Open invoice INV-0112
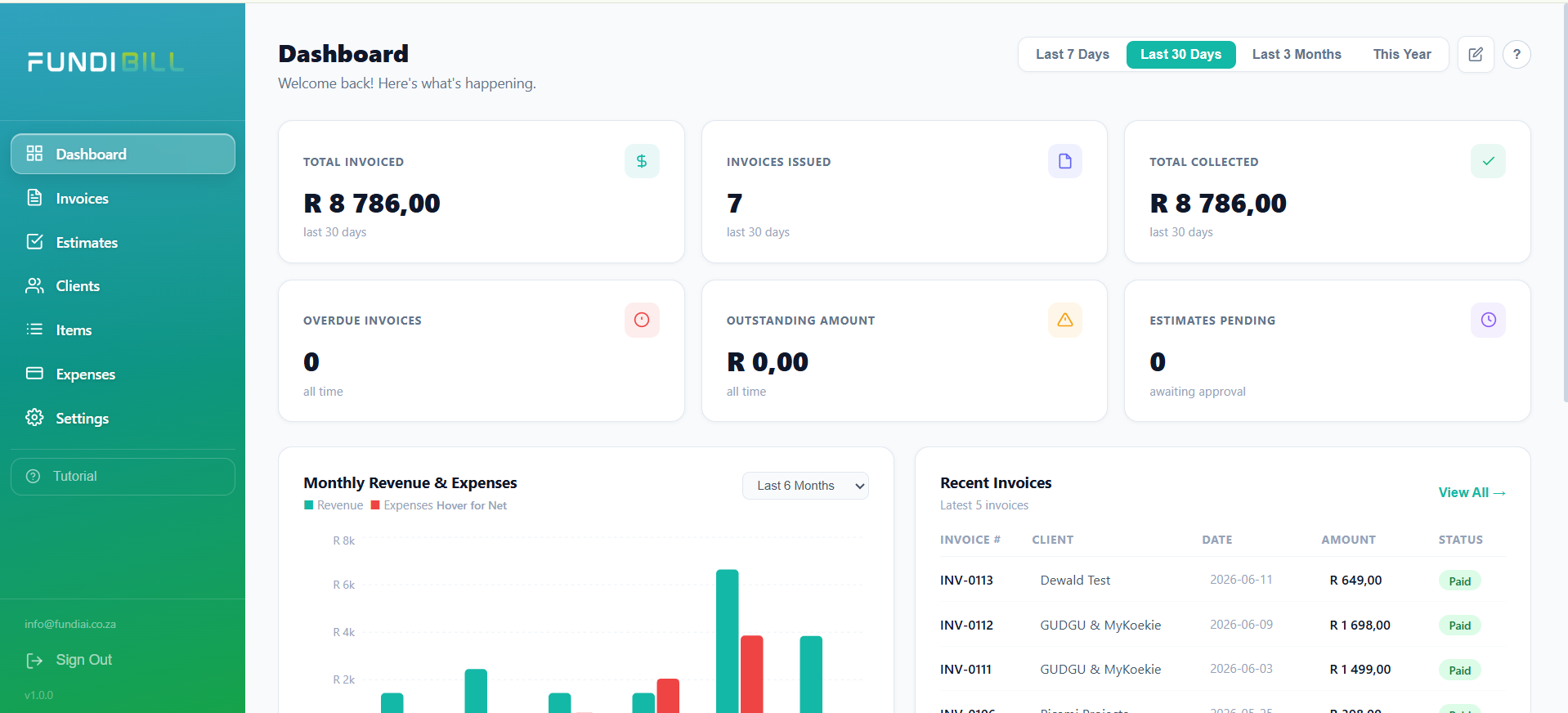The height and width of the screenshot is (713, 1568). 966,626
